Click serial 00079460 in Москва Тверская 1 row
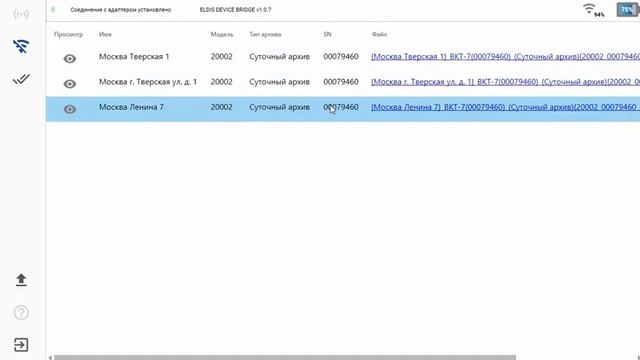 click(341, 56)
